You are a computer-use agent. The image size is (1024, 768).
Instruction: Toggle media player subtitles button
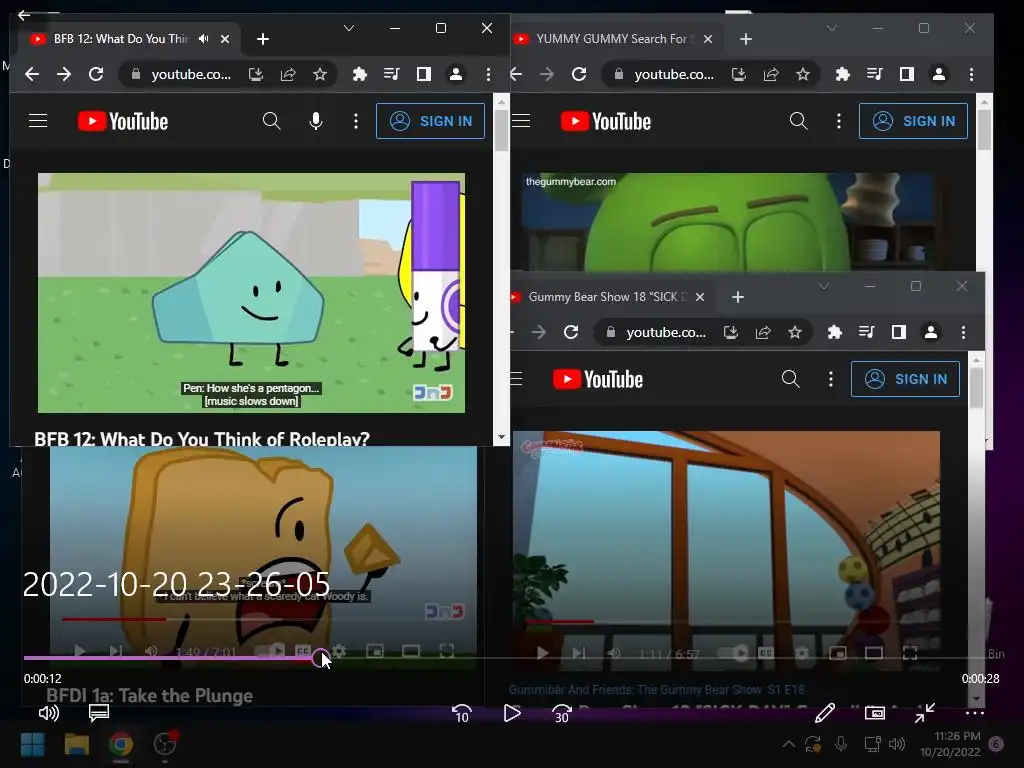click(x=99, y=713)
